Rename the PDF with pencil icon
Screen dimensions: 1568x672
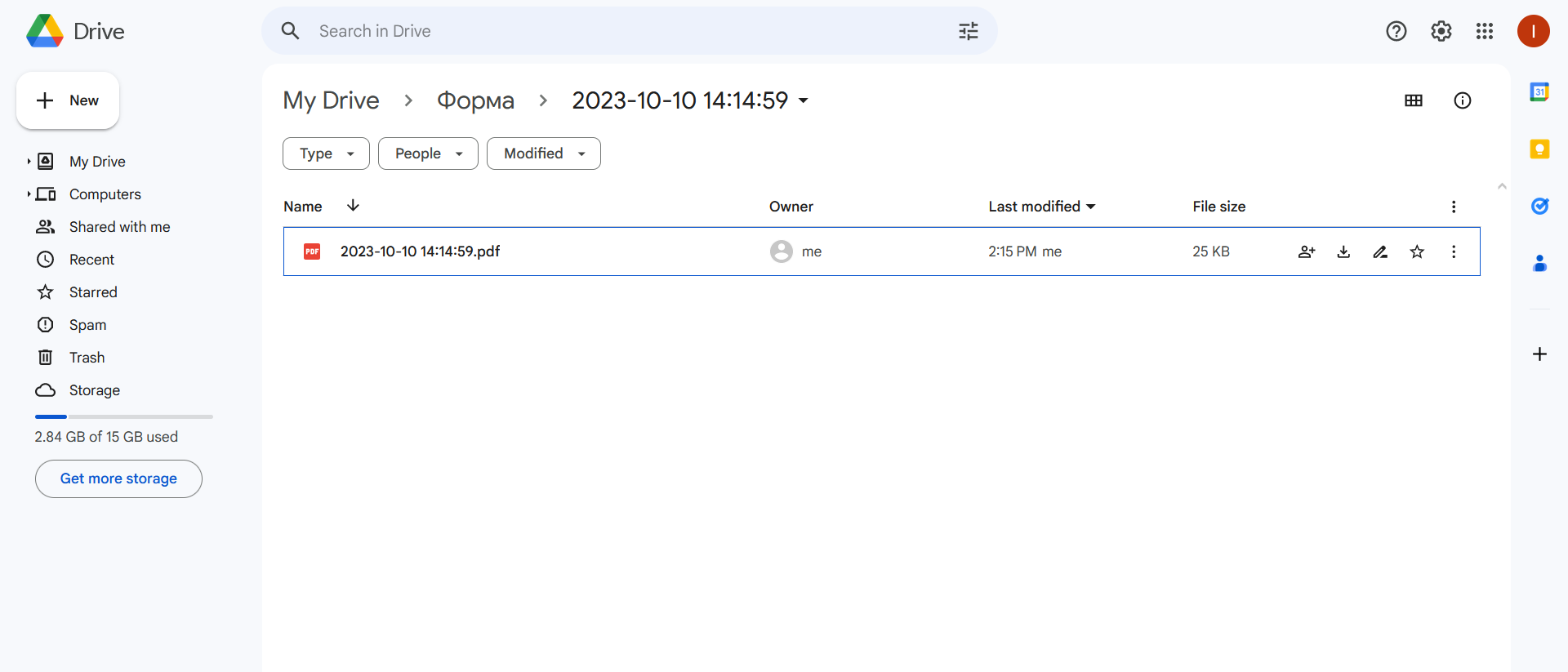(x=1380, y=251)
